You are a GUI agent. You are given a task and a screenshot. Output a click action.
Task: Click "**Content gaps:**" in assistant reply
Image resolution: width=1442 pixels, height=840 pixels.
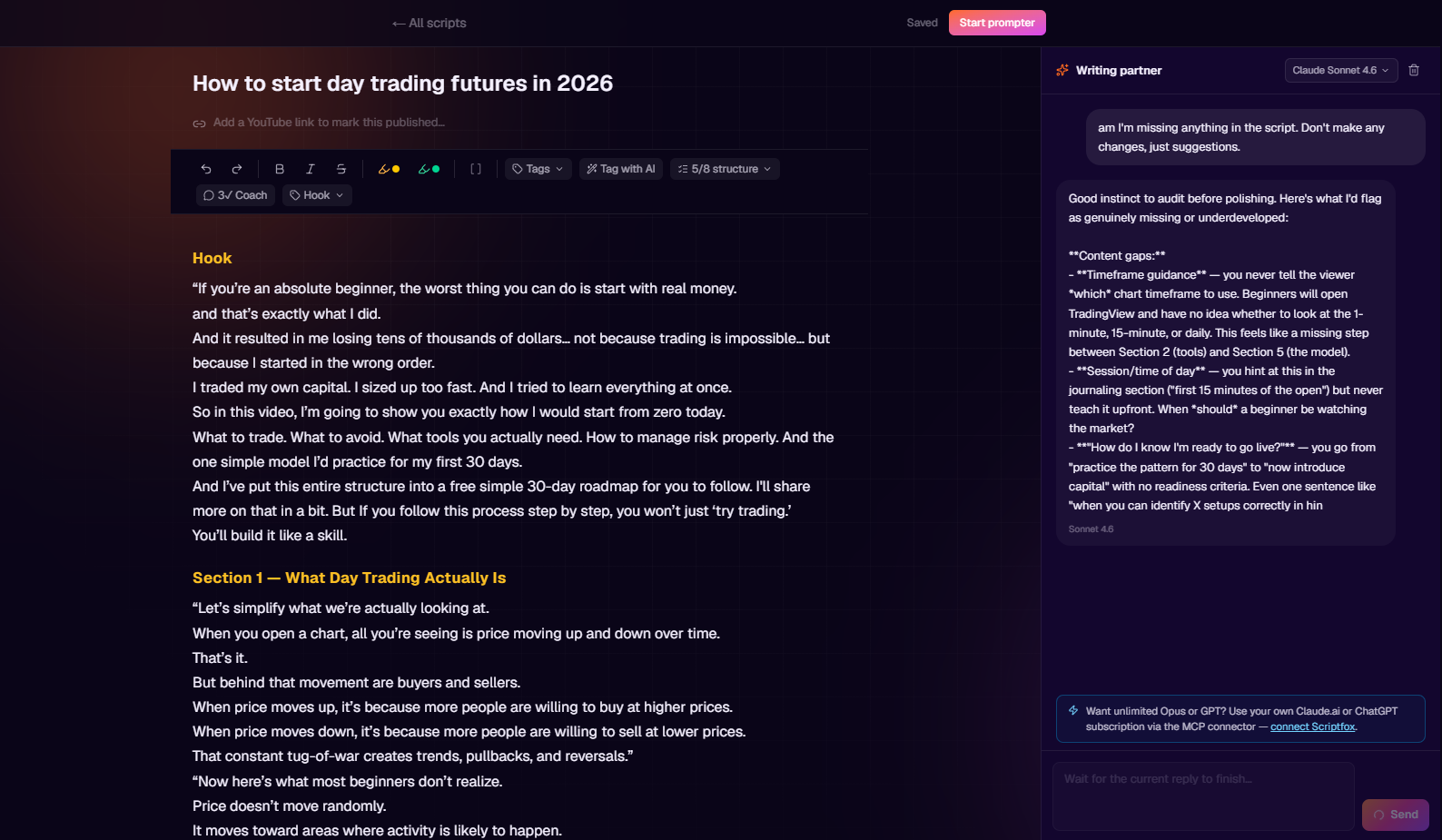(x=1117, y=256)
